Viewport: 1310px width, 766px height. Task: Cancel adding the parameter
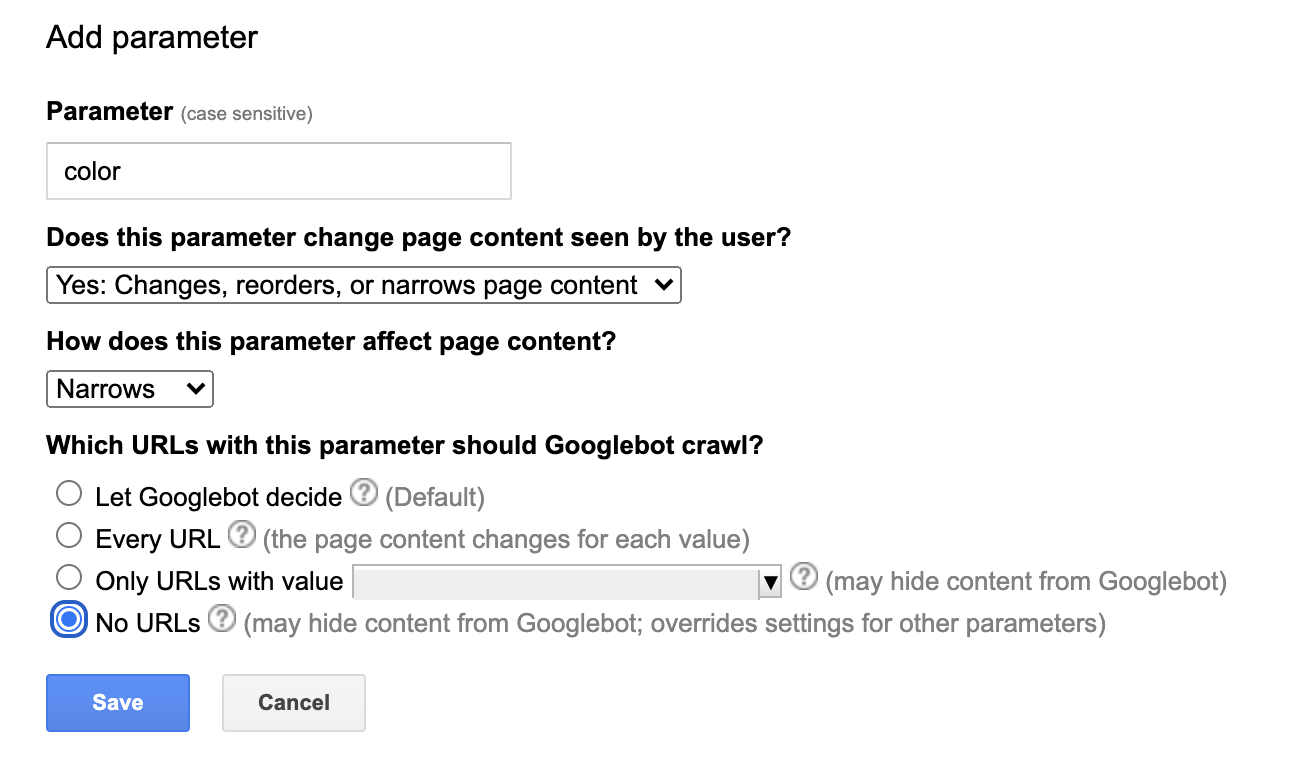click(x=294, y=703)
